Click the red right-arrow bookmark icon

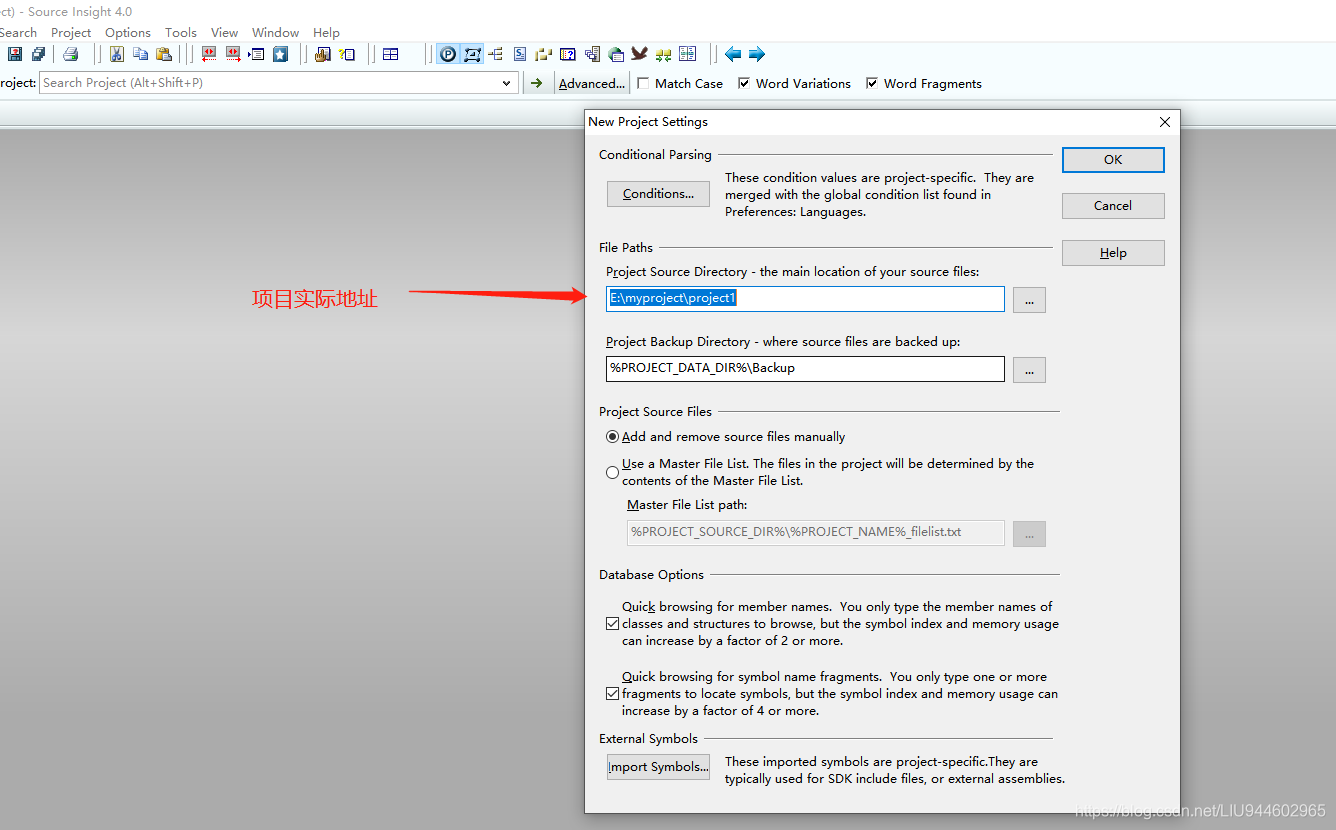pos(233,54)
